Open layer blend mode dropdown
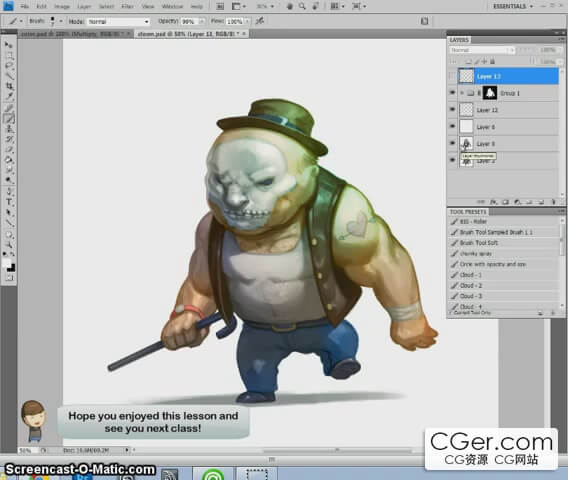The height and width of the screenshot is (480, 568). [x=482, y=50]
